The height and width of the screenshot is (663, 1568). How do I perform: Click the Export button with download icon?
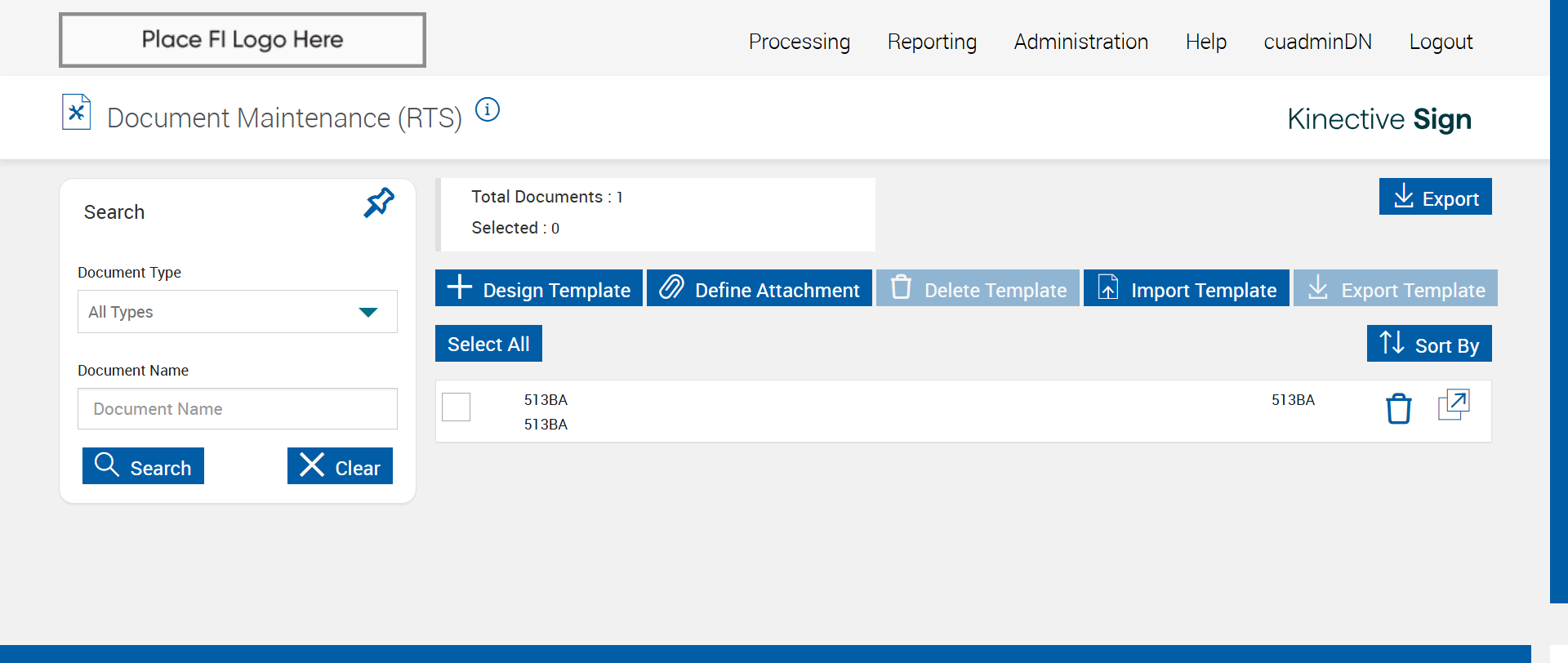point(1435,197)
